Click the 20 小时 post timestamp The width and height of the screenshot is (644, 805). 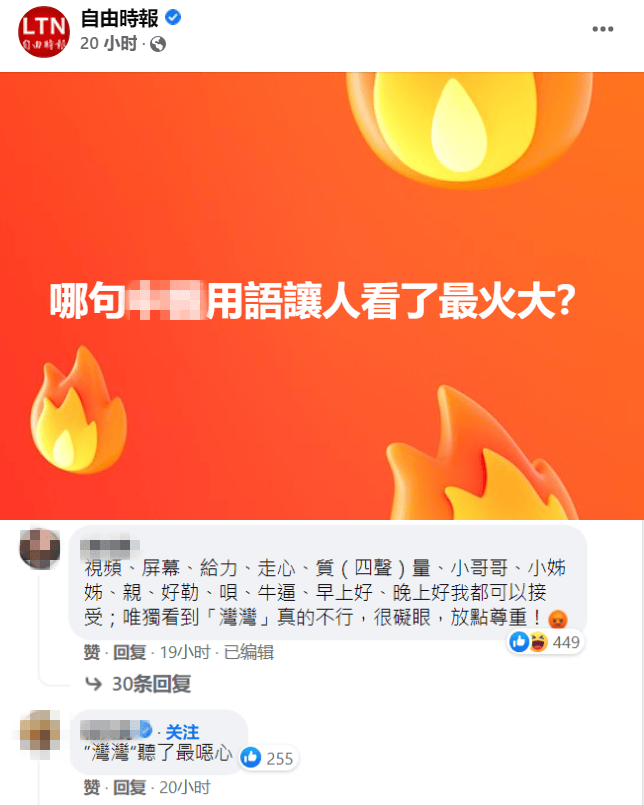[x=108, y=44]
